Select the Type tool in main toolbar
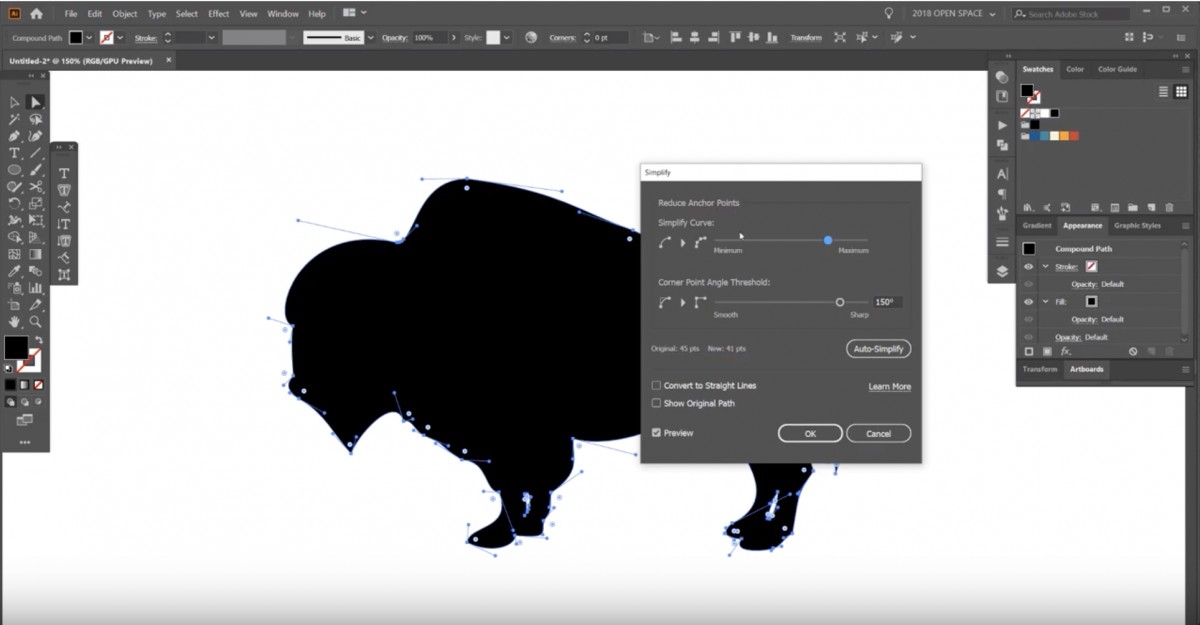This screenshot has height=625, width=1200. coord(15,153)
